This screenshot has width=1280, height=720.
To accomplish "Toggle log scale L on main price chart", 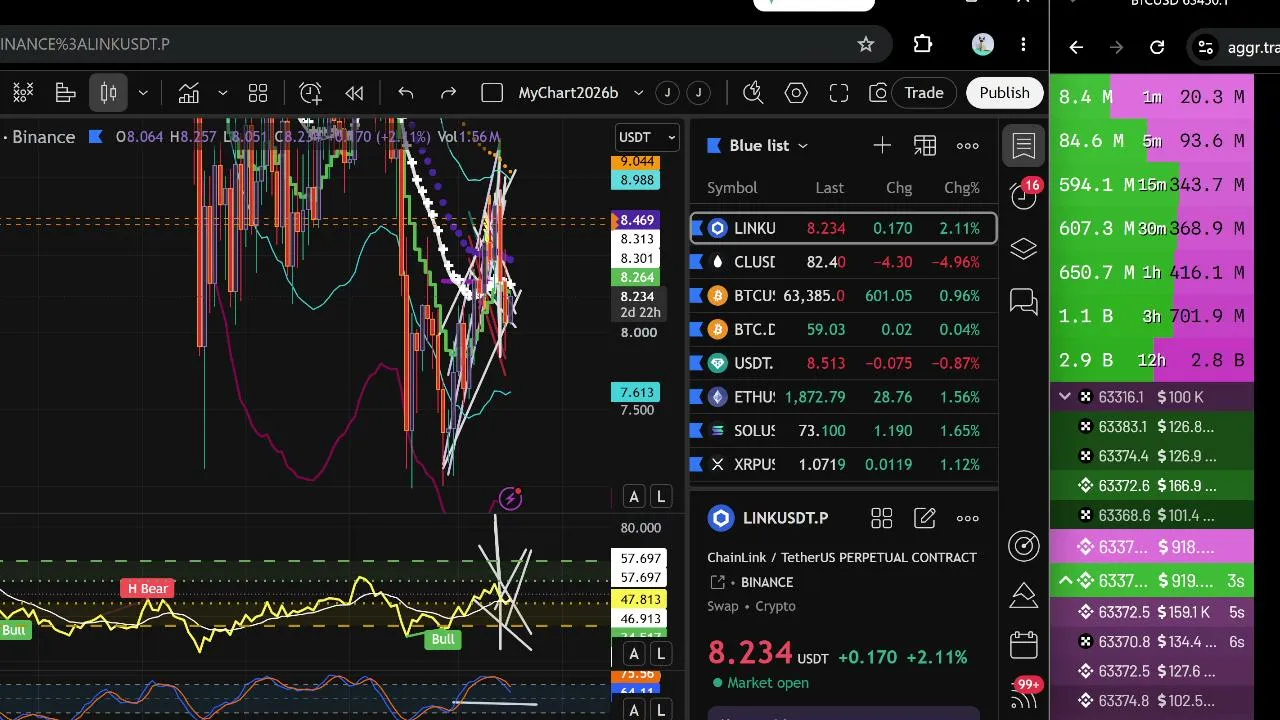I will (660, 497).
